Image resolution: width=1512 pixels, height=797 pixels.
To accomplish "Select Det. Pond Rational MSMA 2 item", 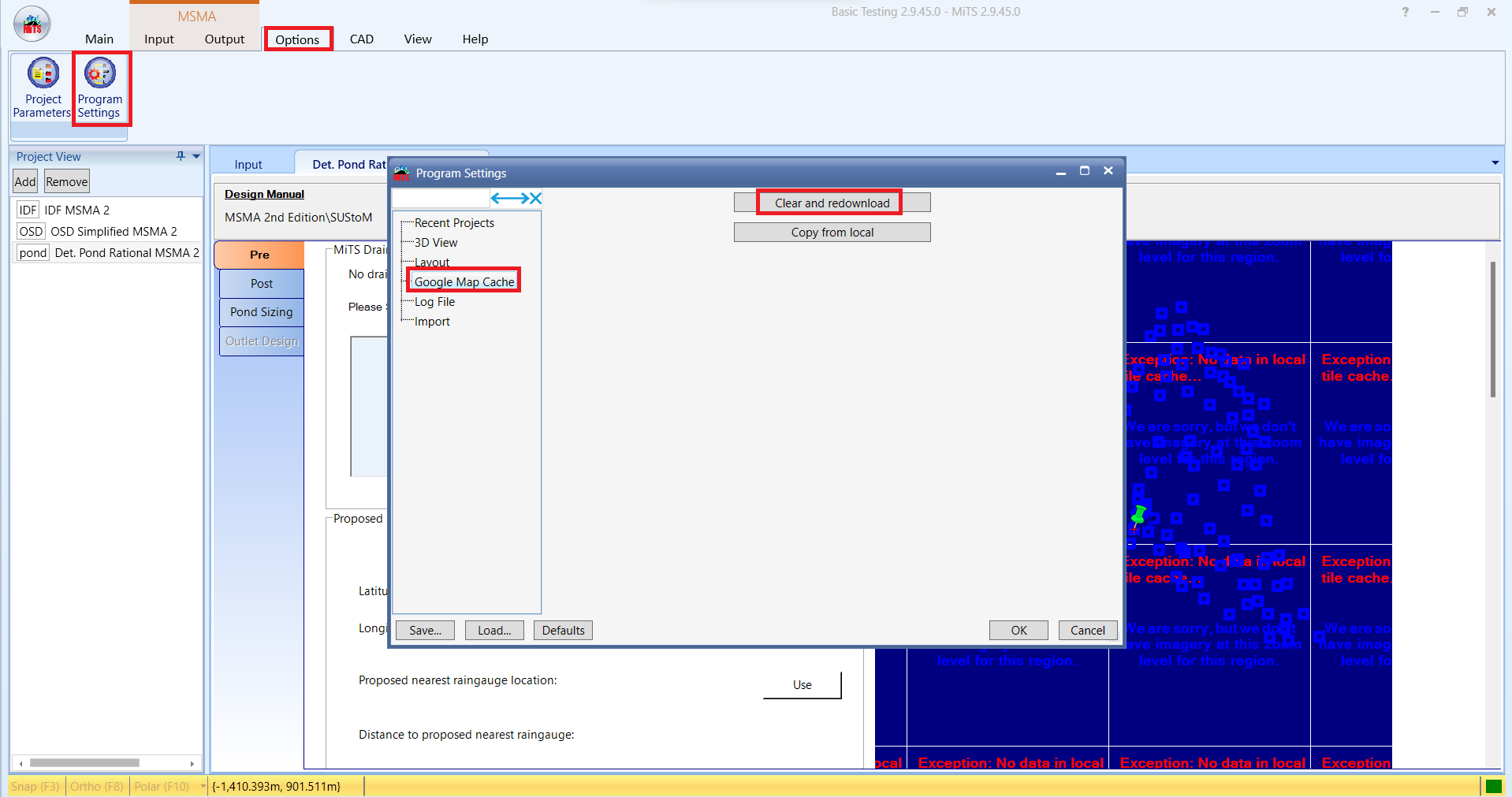I will (107, 252).
